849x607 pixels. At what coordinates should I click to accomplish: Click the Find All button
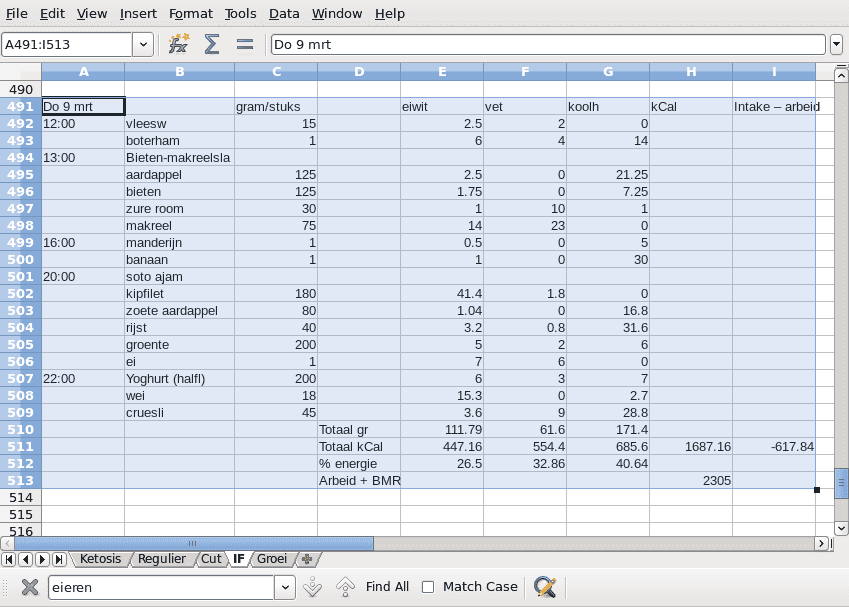pyautogui.click(x=387, y=587)
